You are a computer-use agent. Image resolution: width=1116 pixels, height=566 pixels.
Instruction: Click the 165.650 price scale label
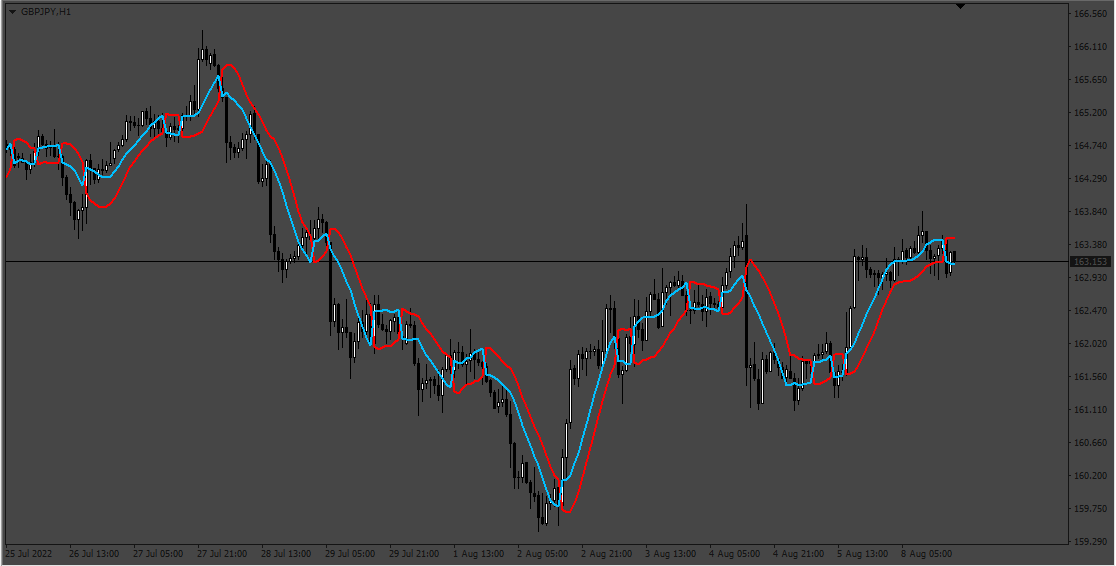1090,80
